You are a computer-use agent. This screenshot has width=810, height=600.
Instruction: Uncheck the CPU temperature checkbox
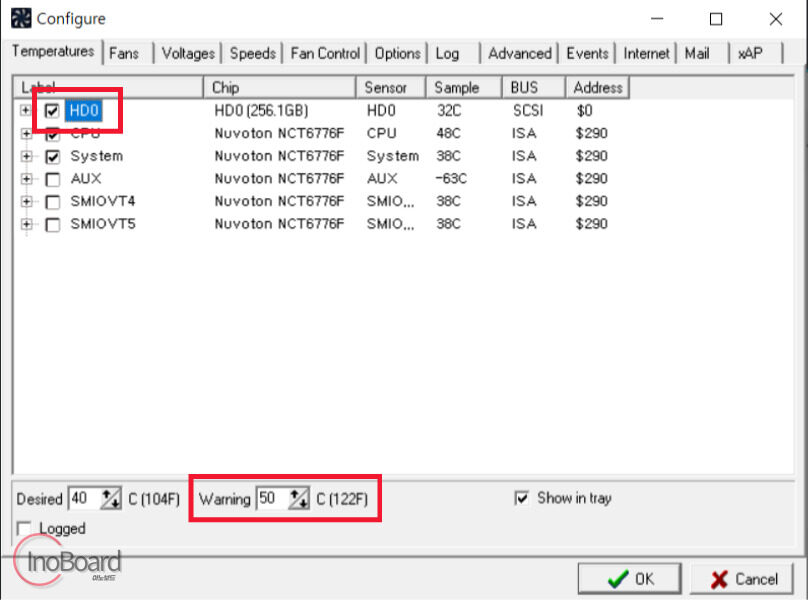(52, 134)
